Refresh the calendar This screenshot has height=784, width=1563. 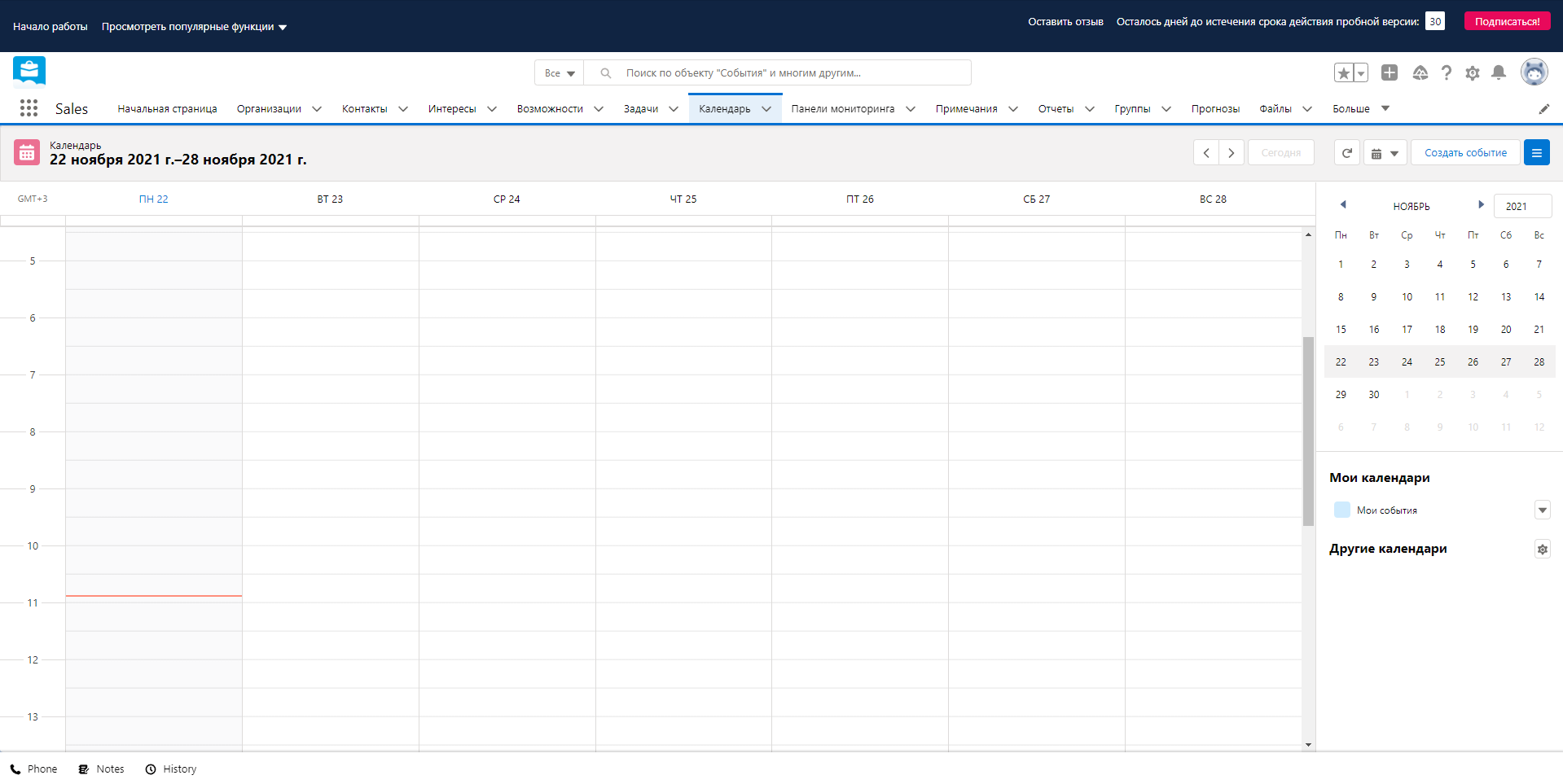[1347, 153]
